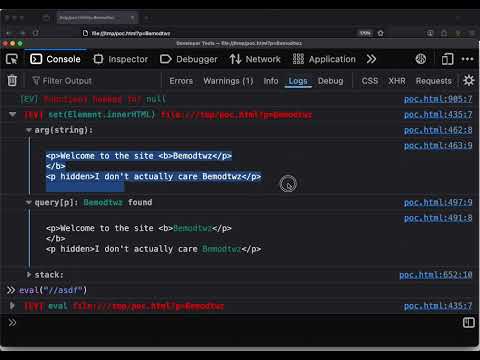Open poc.html:435:7 link on eval row
The height and width of the screenshot is (360, 480).
[438, 306]
